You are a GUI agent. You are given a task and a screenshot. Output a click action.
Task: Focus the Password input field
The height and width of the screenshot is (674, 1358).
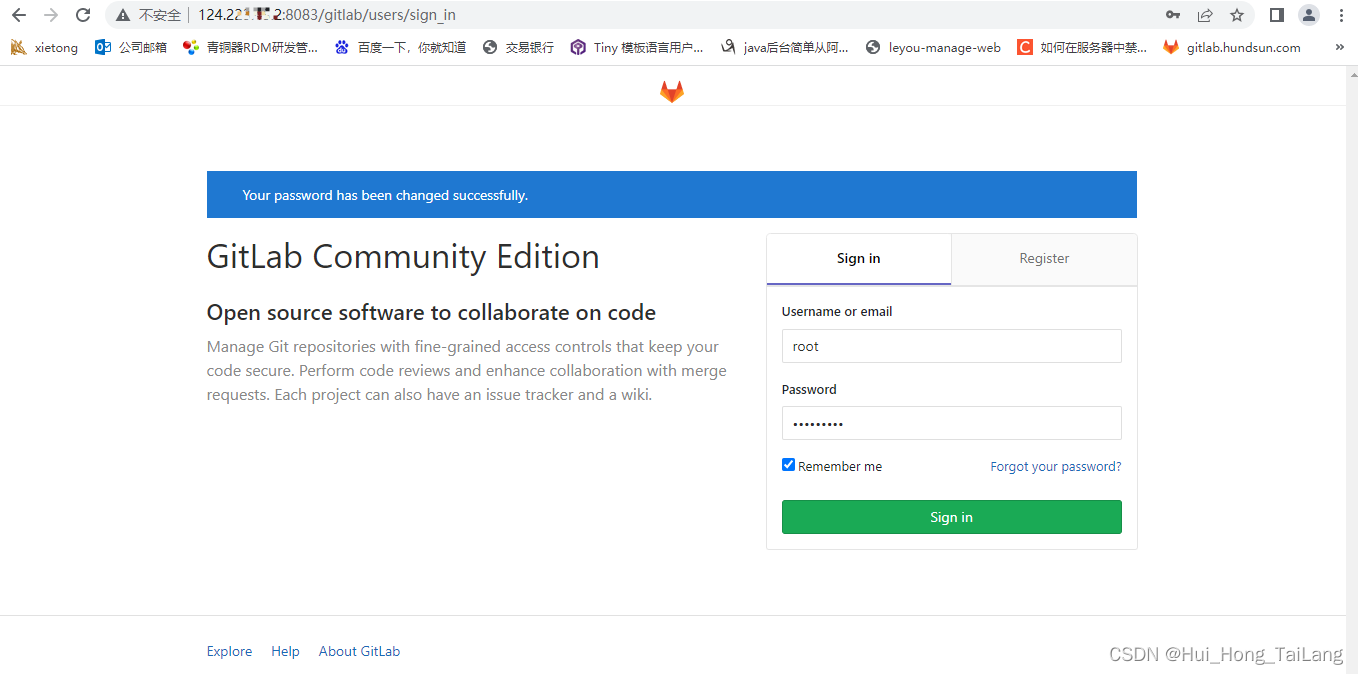(x=952, y=423)
